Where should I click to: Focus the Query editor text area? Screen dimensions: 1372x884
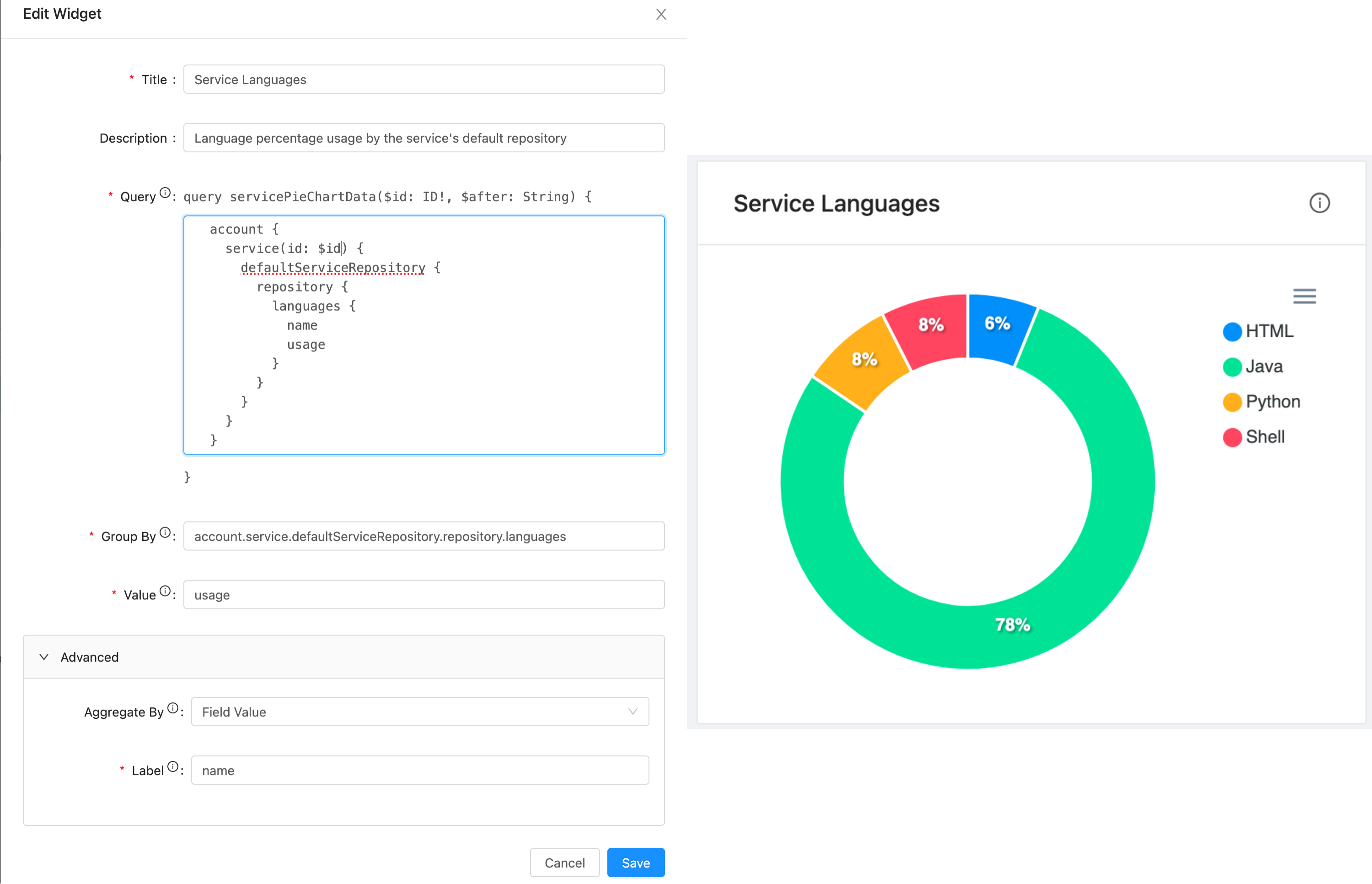[x=424, y=335]
